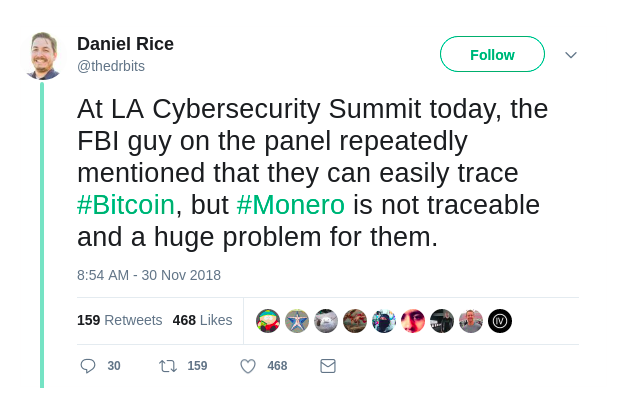Click the black circle IV logo avatar
The image size is (626, 413).
[x=500, y=321]
